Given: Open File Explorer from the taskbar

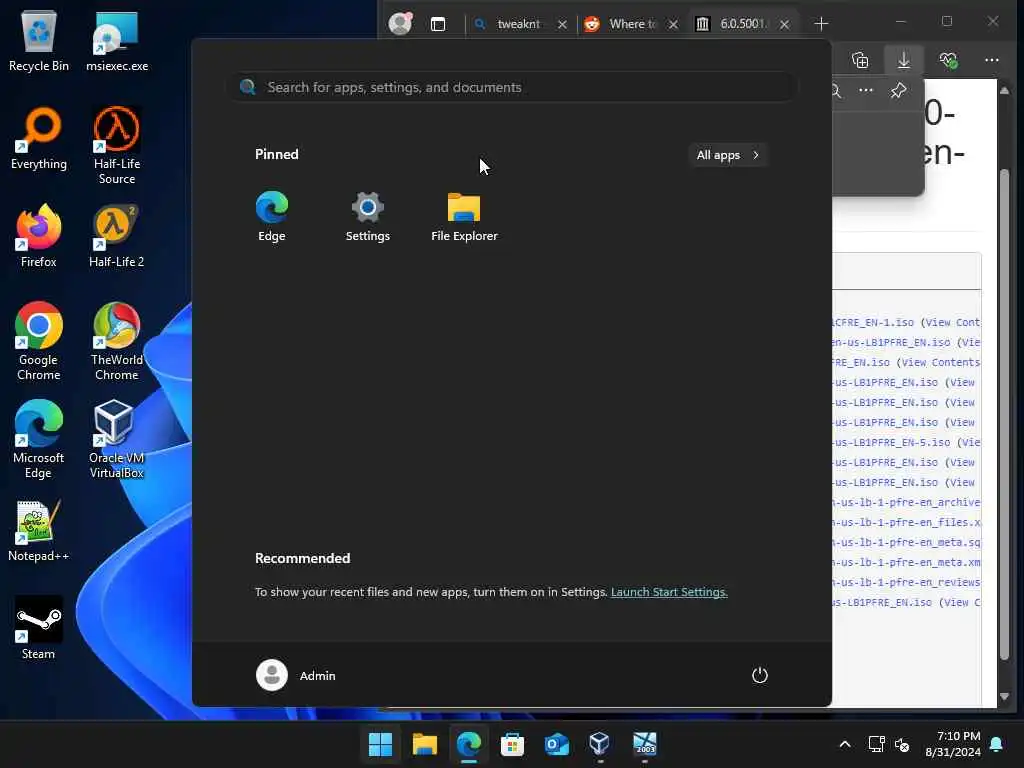Looking at the screenshot, I should coord(424,744).
